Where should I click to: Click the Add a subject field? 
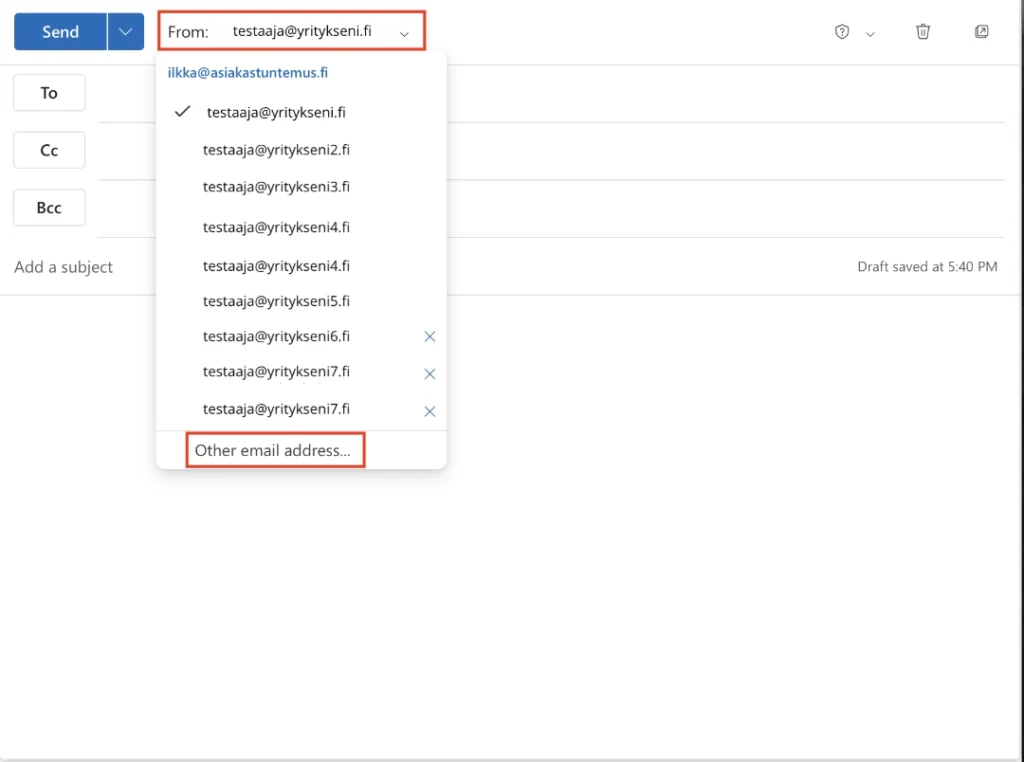tap(63, 266)
